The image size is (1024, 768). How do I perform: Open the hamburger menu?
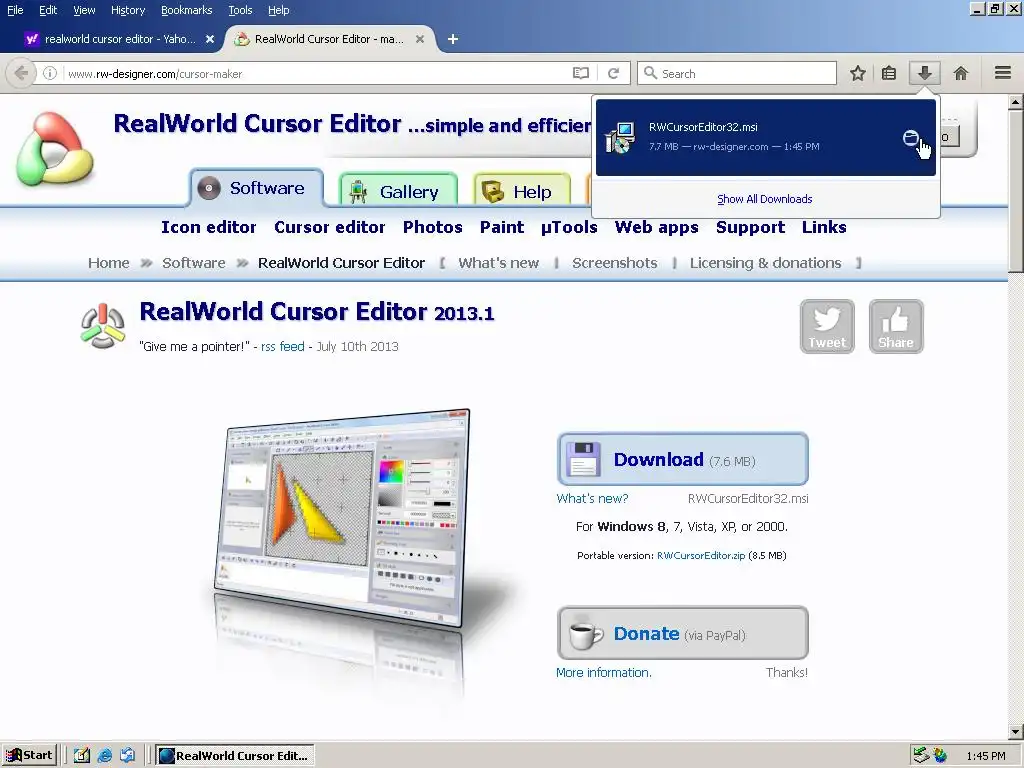pyautogui.click(x=1003, y=72)
